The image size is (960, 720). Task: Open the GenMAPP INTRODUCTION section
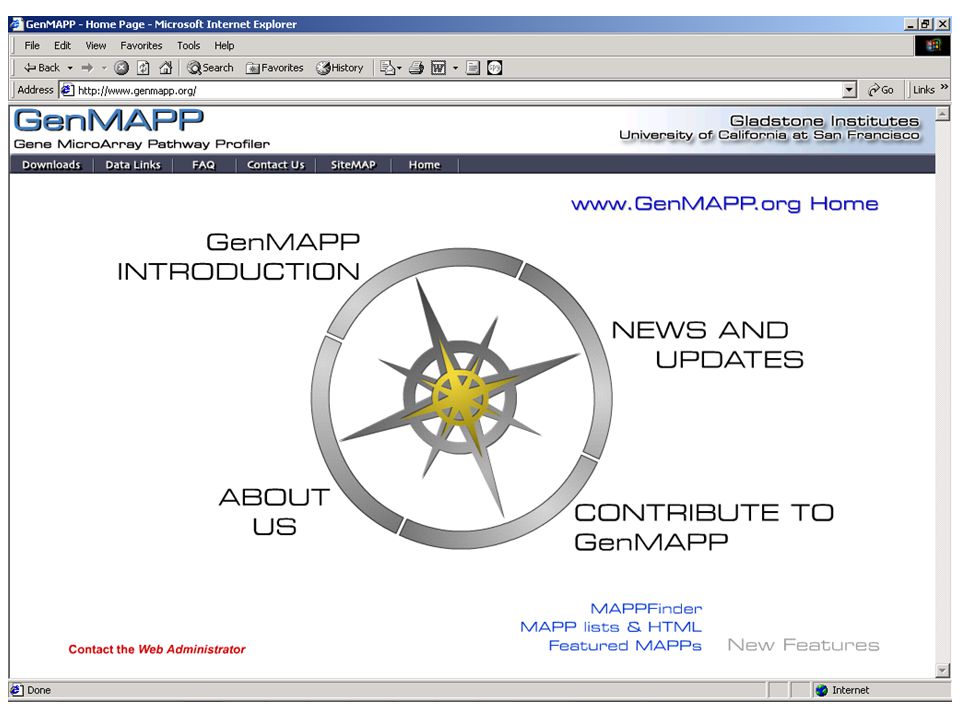tap(239, 257)
